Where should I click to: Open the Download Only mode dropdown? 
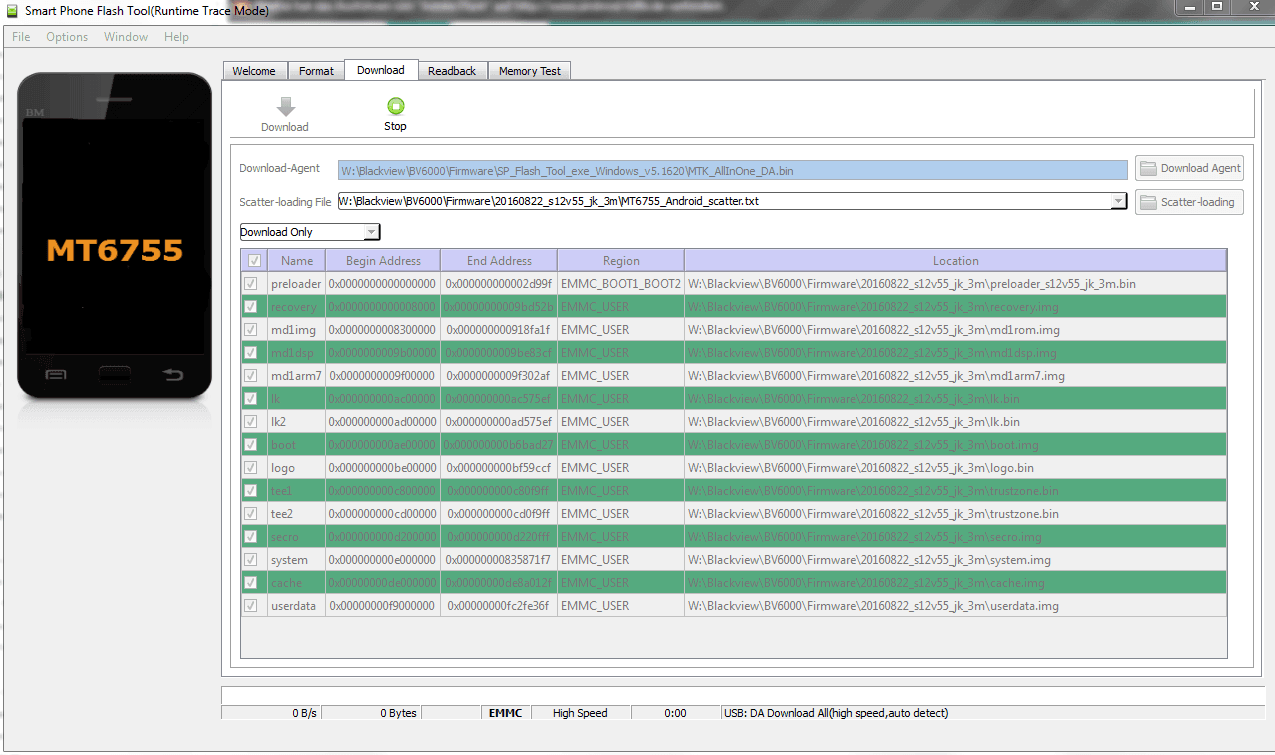pyautogui.click(x=310, y=232)
